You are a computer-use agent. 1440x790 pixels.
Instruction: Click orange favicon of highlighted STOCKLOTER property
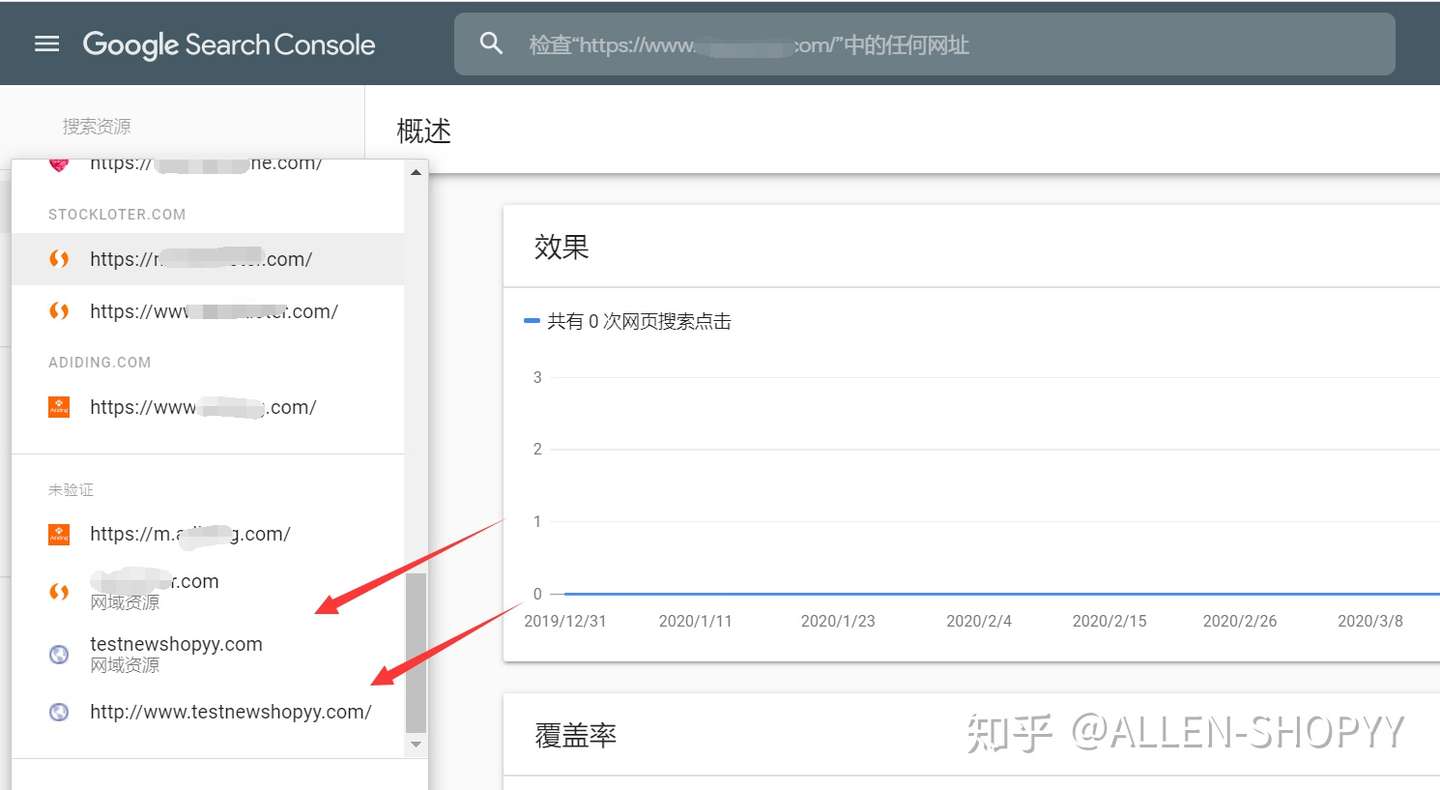tap(59, 259)
